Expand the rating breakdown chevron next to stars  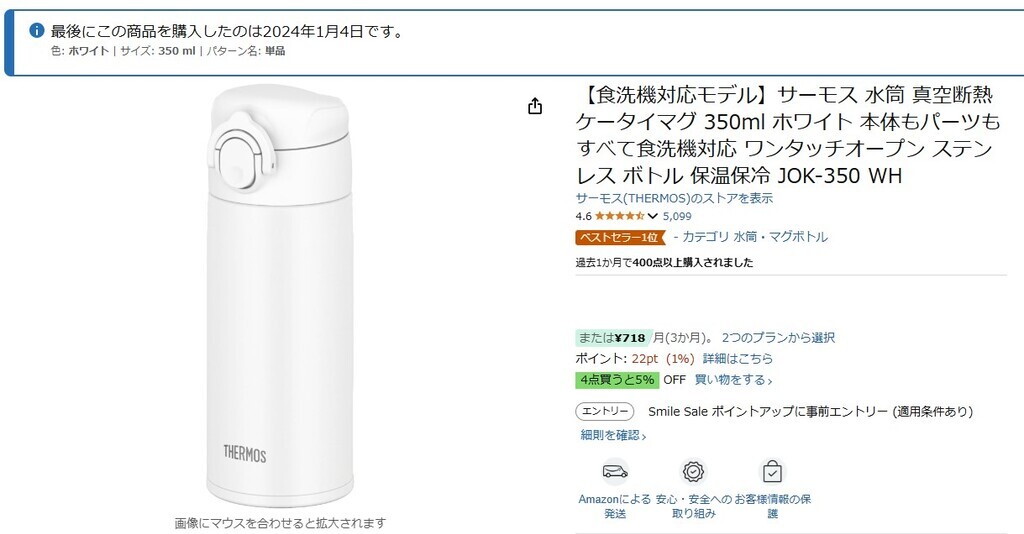coord(653,216)
